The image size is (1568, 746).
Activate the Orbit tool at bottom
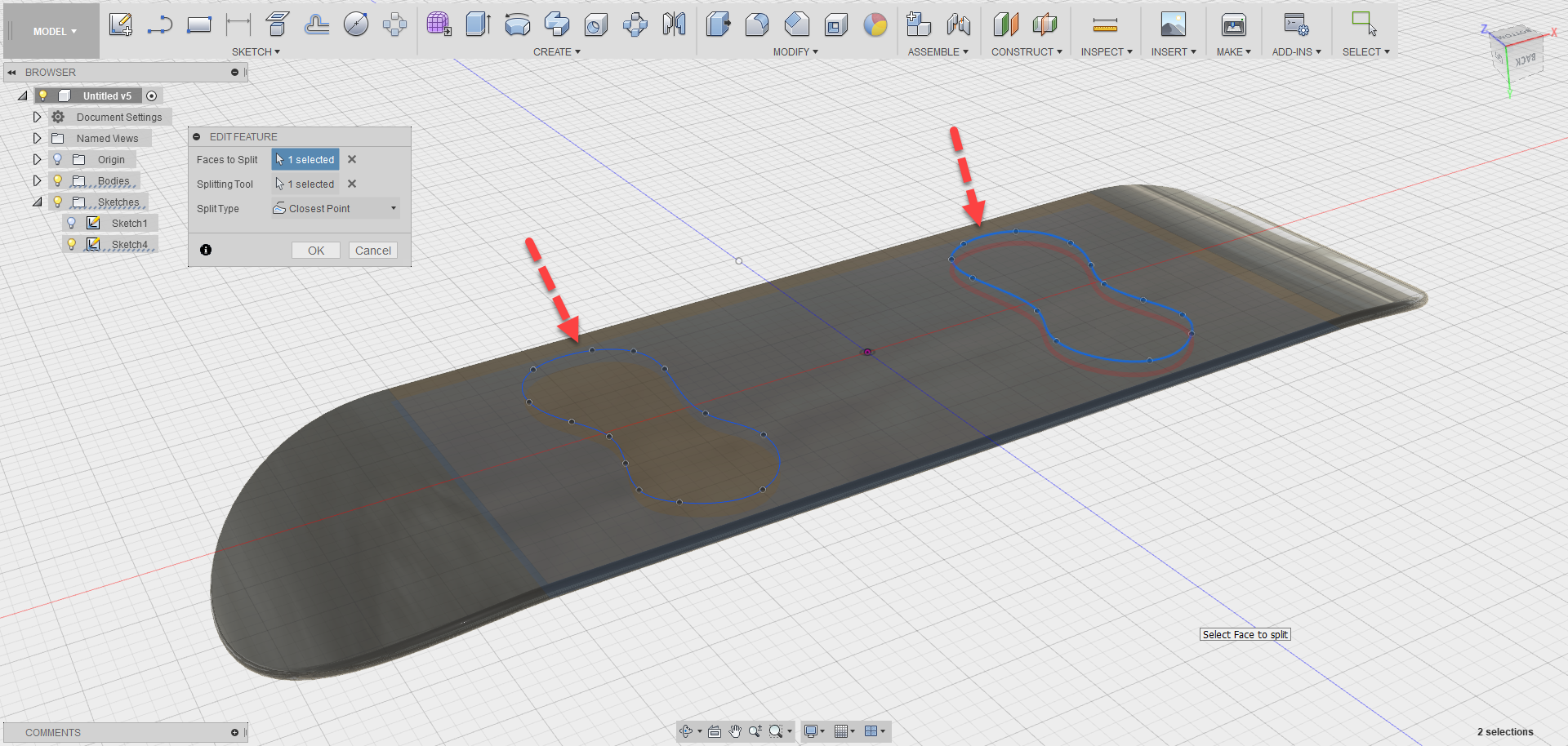(x=688, y=731)
